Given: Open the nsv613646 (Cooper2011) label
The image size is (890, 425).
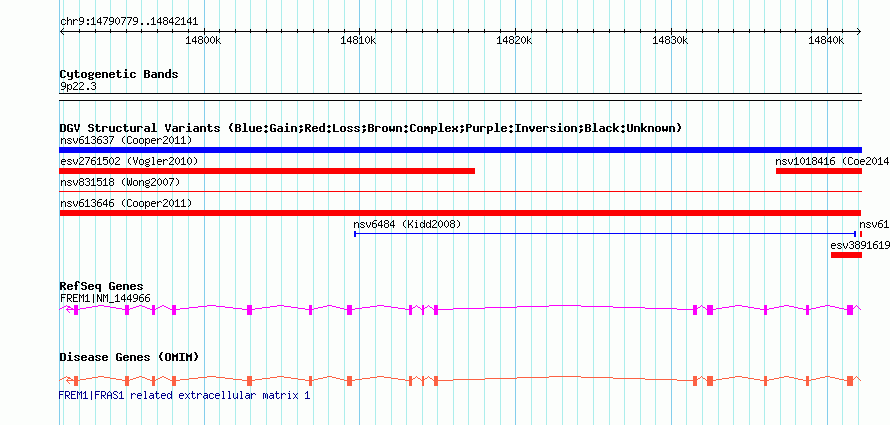Looking at the screenshot, I should click(x=126, y=203).
